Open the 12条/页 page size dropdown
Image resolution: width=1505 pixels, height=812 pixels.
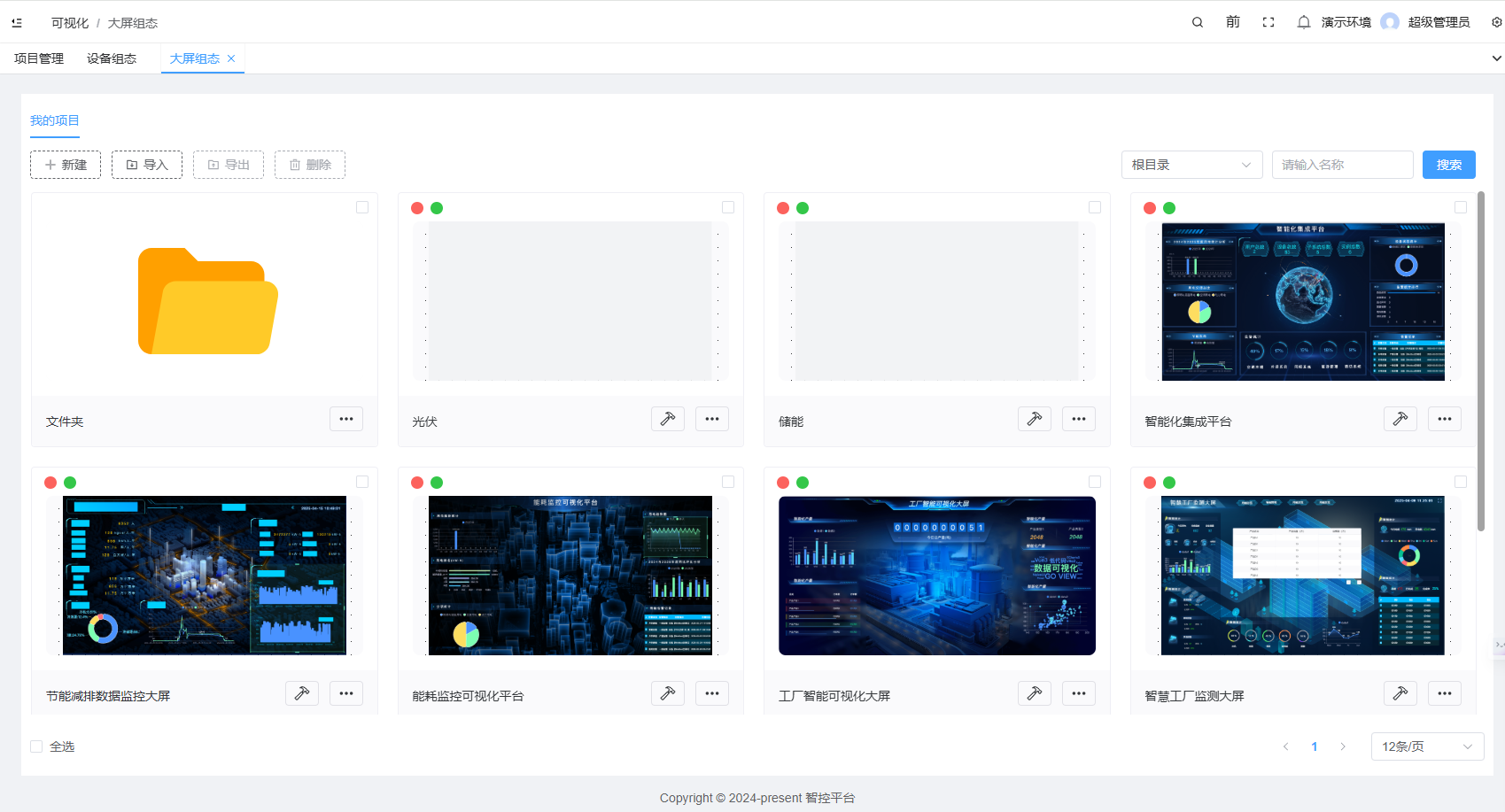(1427, 746)
